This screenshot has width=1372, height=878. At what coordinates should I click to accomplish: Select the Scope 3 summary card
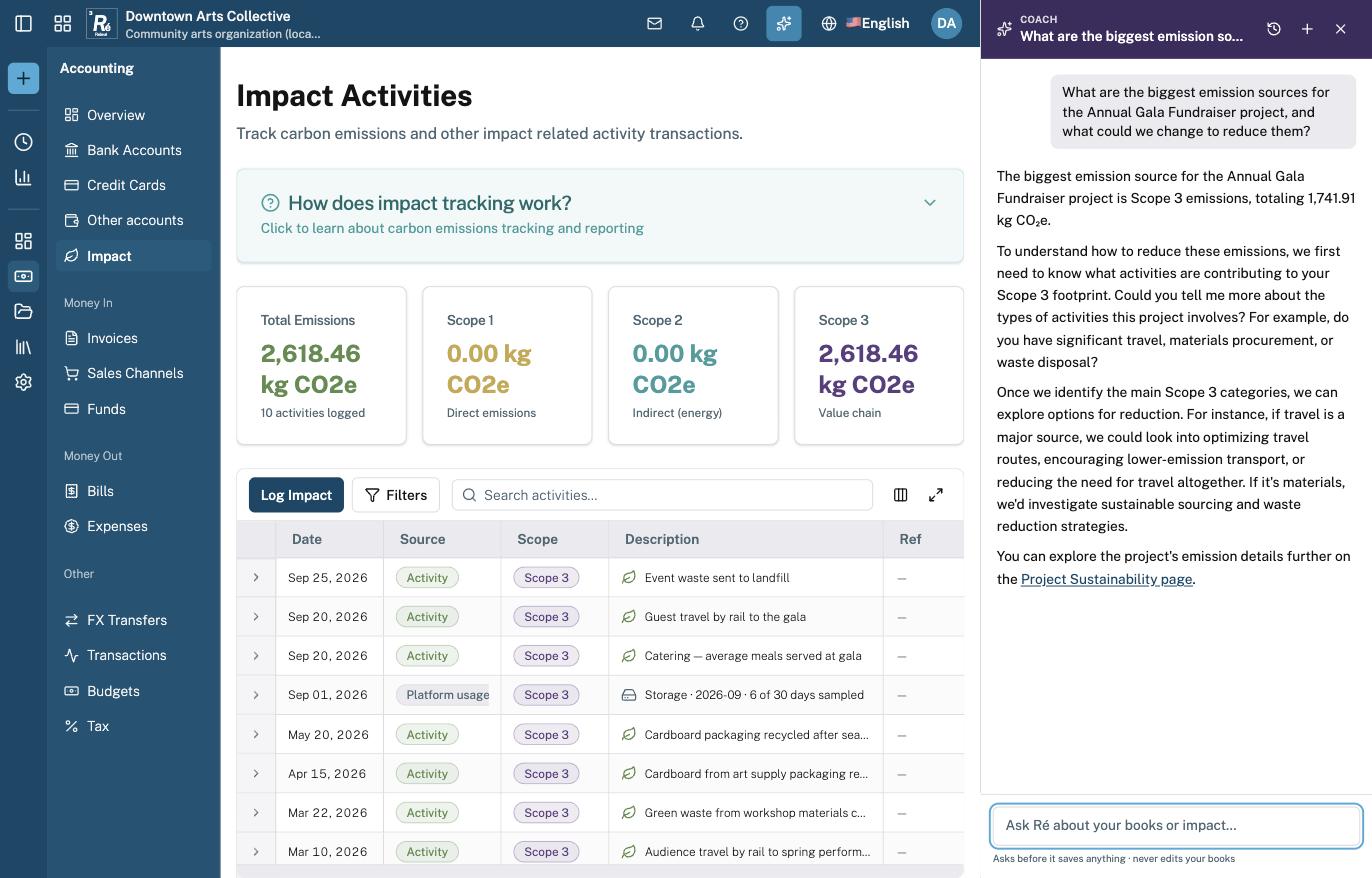[x=879, y=365]
